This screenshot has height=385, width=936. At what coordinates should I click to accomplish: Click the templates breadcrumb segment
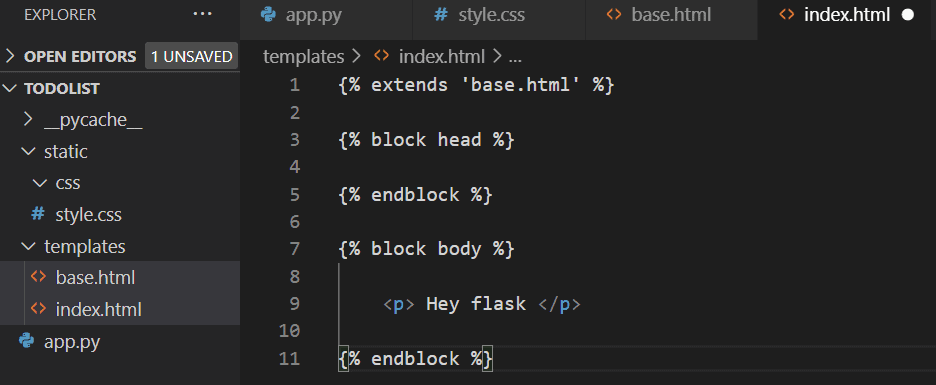[303, 57]
